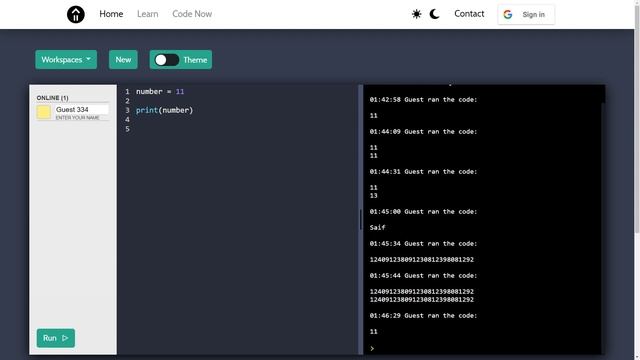Click console entry '01:42:58 Guest ran the code:'

point(423,100)
